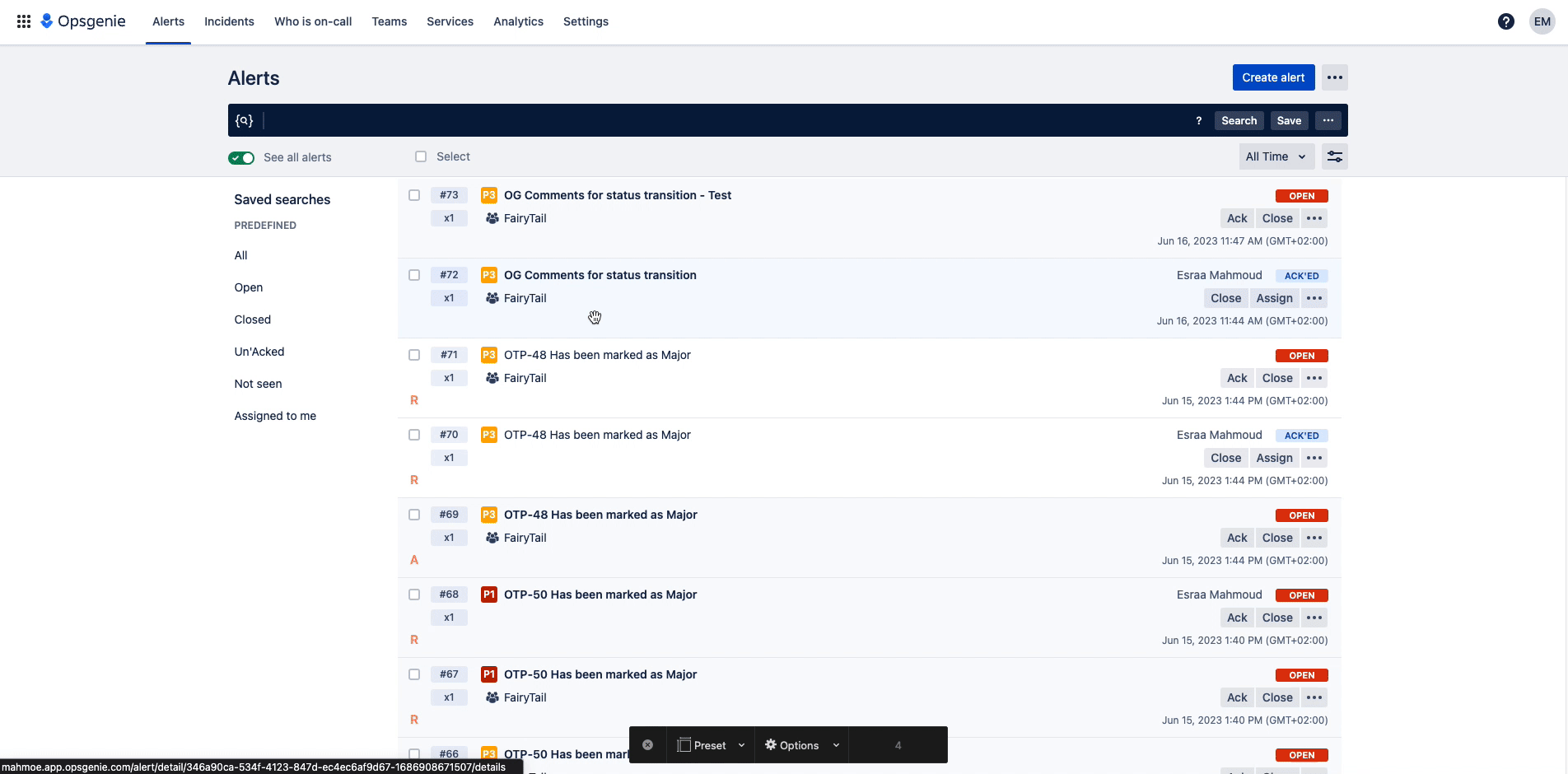Open the more actions beside Create alert

click(x=1335, y=77)
